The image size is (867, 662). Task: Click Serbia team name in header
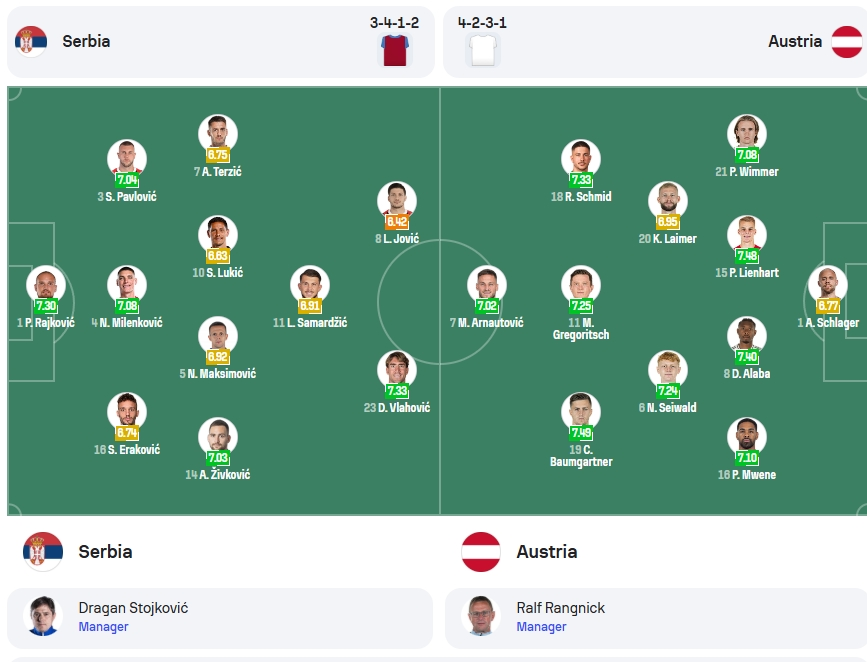tap(86, 41)
